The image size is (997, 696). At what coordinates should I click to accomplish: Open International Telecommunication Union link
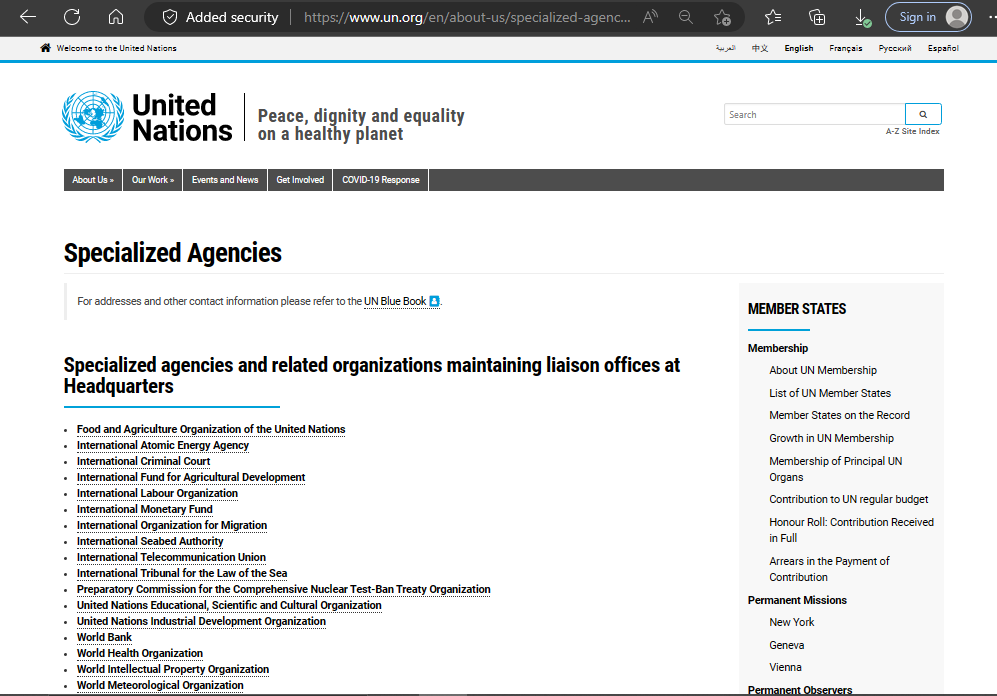172,557
